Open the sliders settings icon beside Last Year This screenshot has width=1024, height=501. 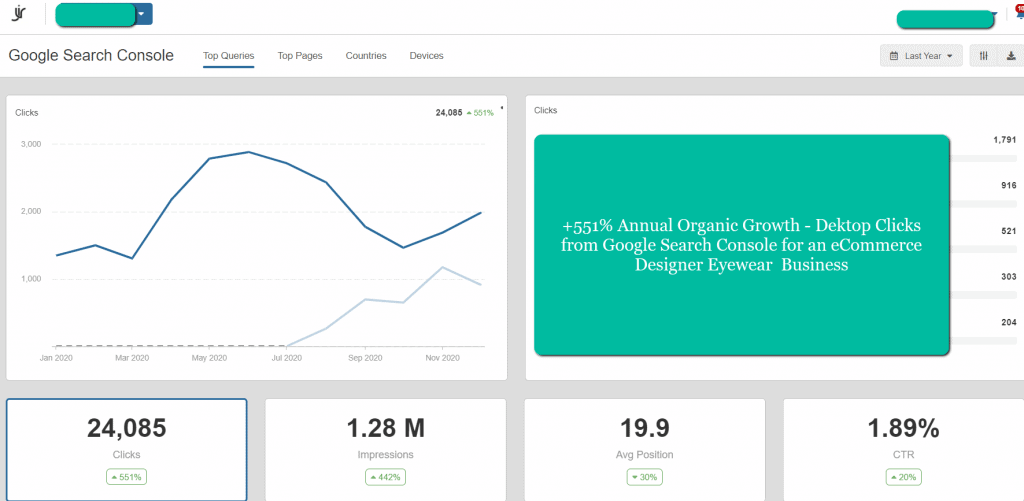tap(984, 56)
